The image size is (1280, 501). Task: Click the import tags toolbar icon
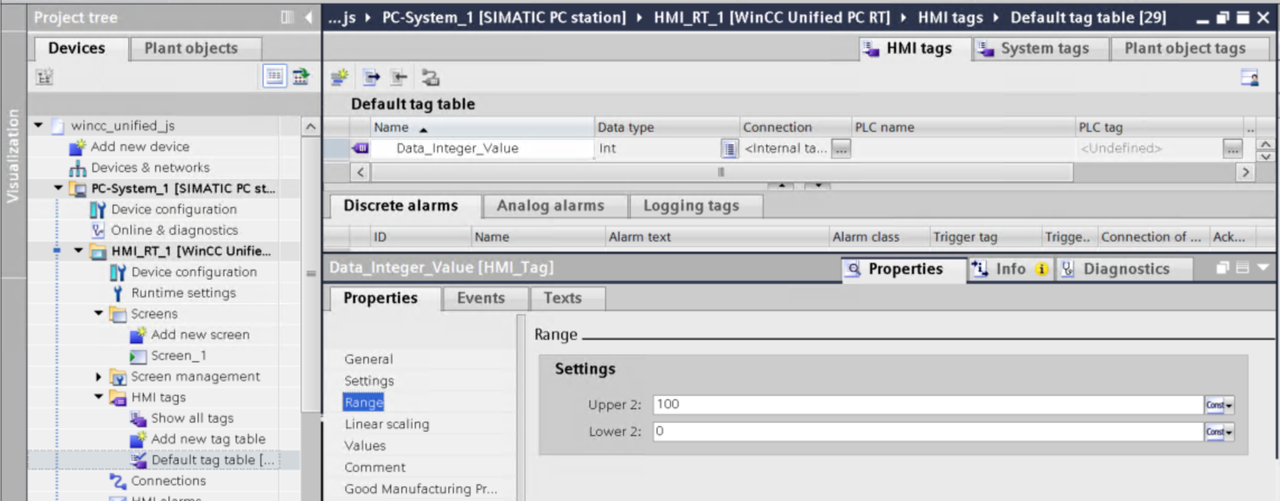(399, 78)
